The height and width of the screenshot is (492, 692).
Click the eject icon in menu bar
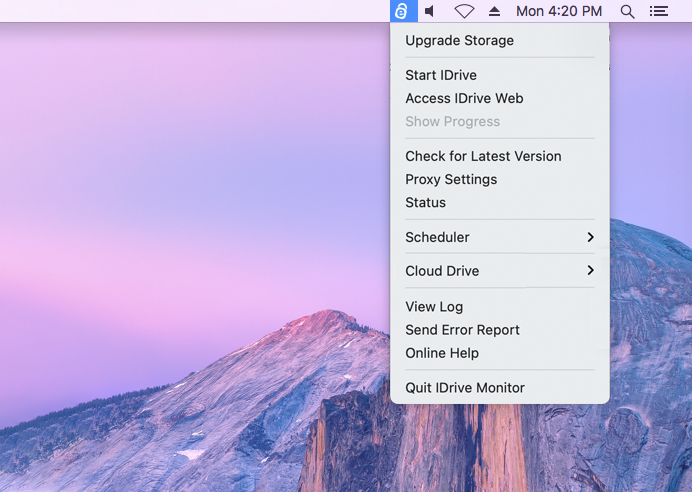494,11
